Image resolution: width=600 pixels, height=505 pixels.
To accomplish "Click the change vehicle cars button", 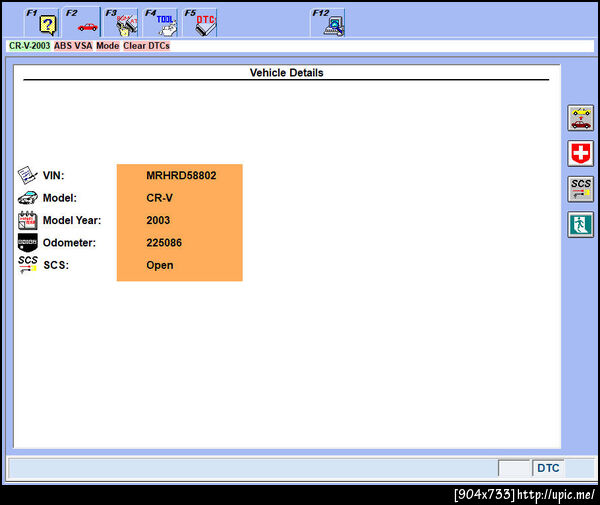I will (x=580, y=118).
